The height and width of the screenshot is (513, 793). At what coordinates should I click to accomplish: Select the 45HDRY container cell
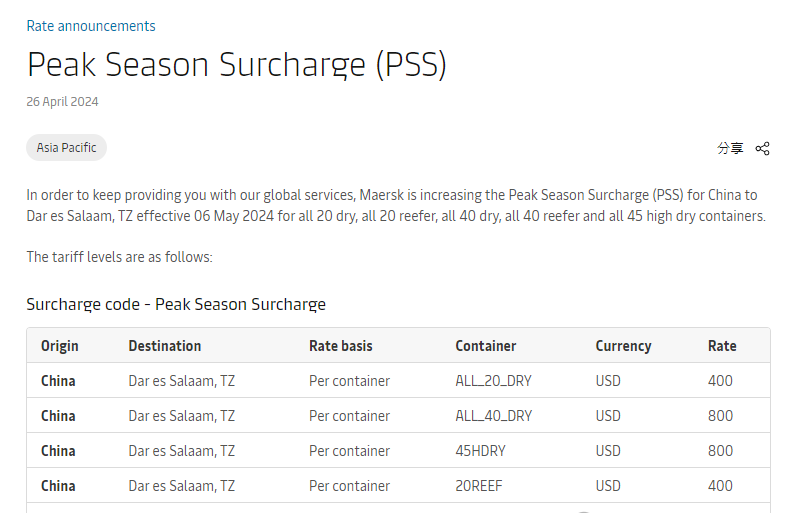480,451
